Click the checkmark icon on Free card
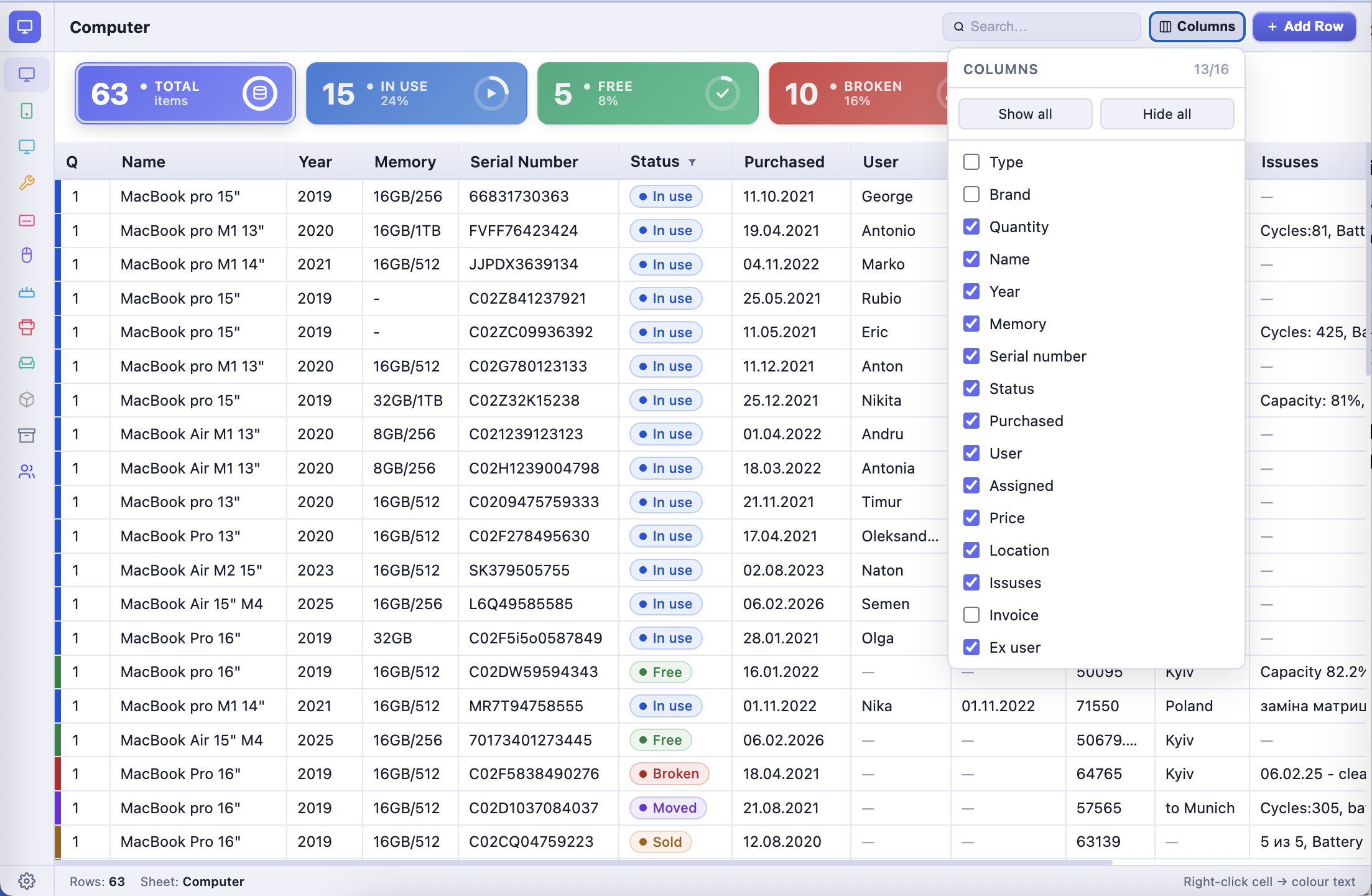Viewport: 1372px width, 896px height. pyautogui.click(x=723, y=93)
